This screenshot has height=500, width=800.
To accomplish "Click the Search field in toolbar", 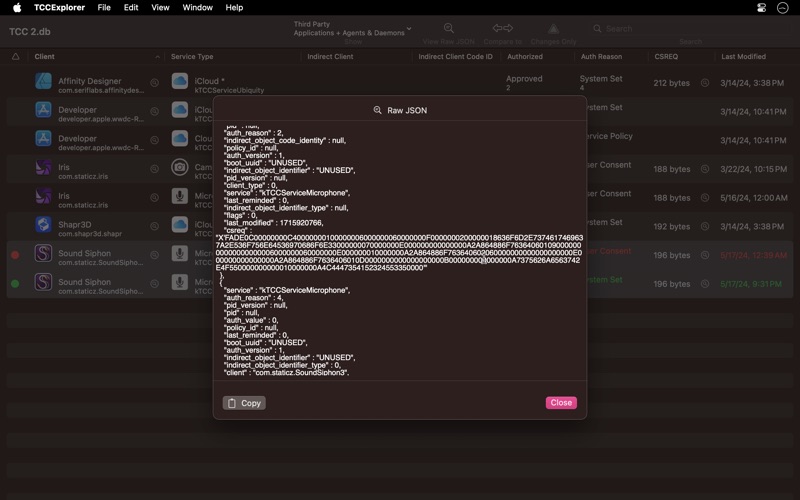I will coord(690,29).
